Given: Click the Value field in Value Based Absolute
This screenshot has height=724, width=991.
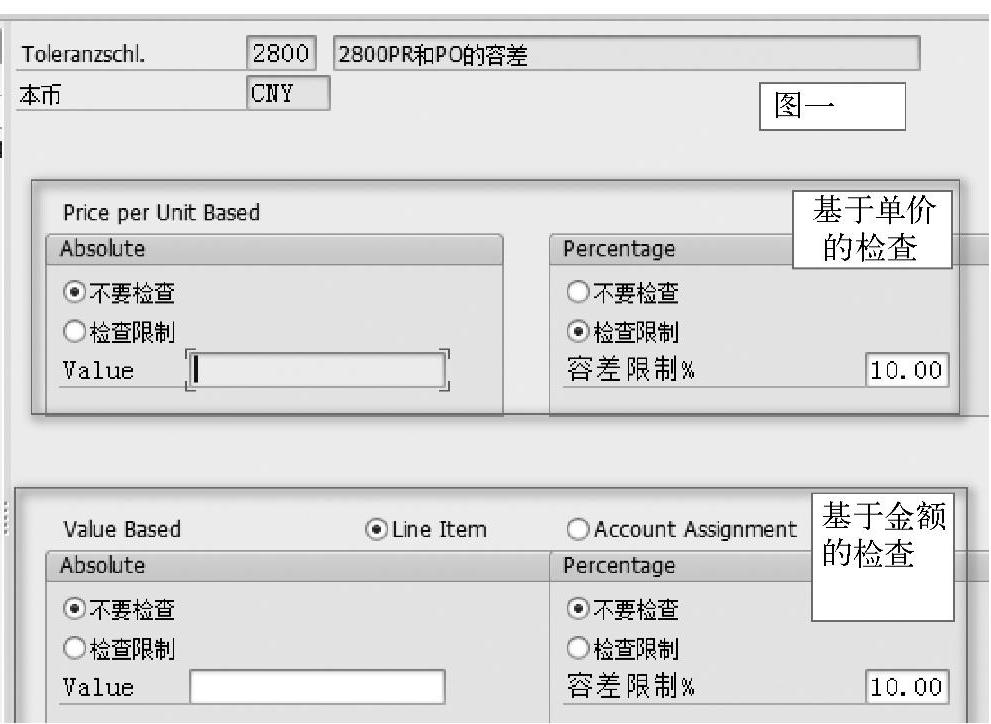Looking at the screenshot, I should pyautogui.click(x=318, y=687).
